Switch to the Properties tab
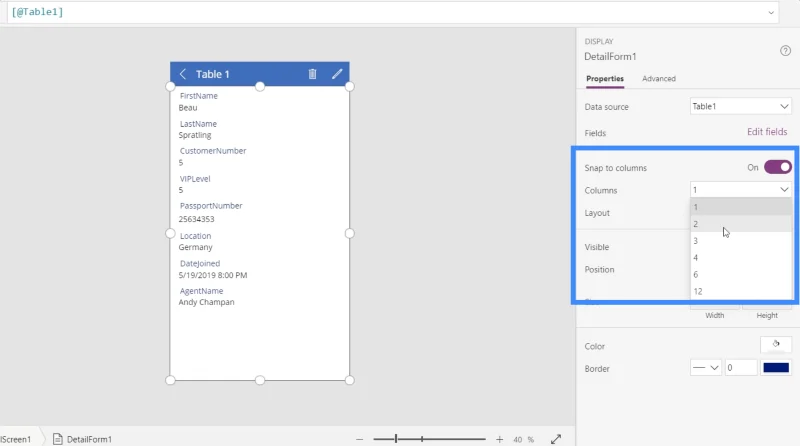This screenshot has height=446, width=800. pyautogui.click(x=605, y=79)
